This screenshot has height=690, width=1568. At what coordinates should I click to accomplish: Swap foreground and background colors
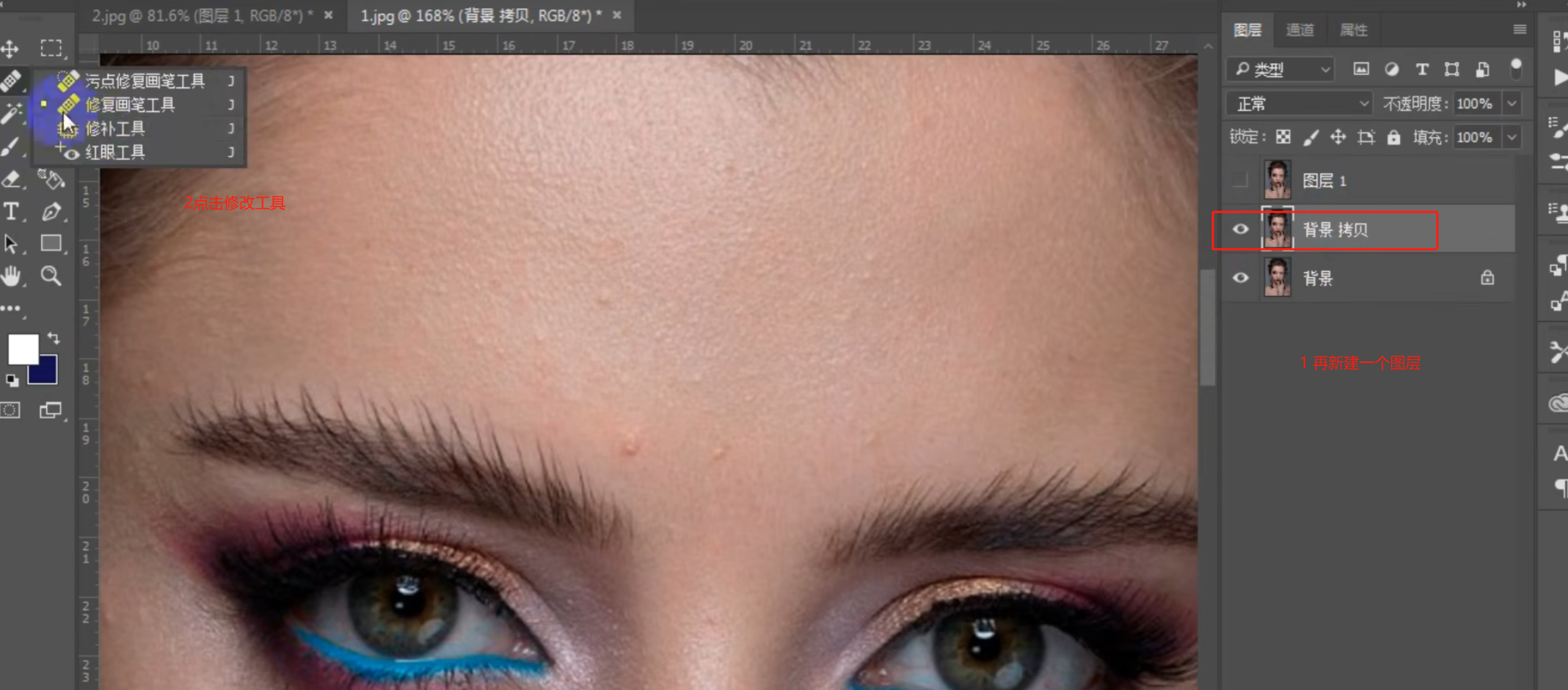pyautogui.click(x=54, y=338)
